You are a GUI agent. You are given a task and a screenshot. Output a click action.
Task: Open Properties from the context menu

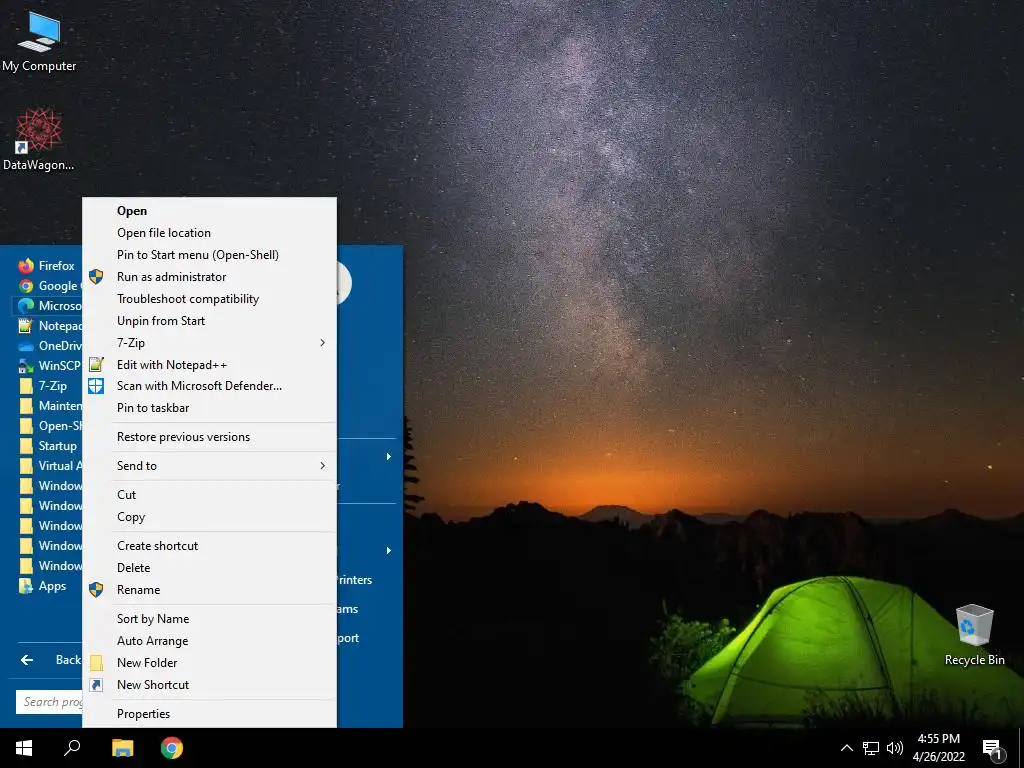pyautogui.click(x=210, y=714)
